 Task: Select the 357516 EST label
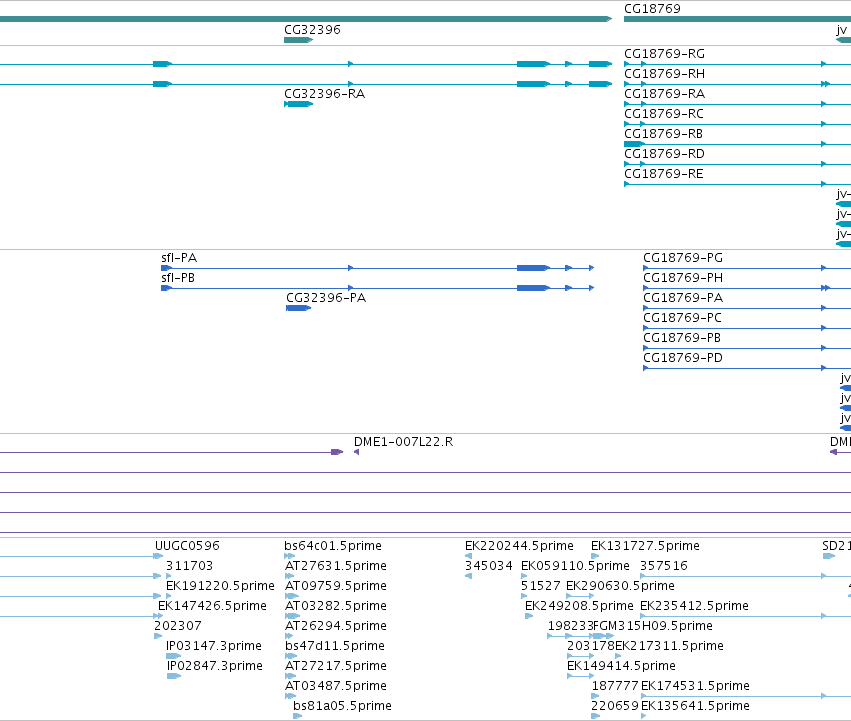click(664, 566)
